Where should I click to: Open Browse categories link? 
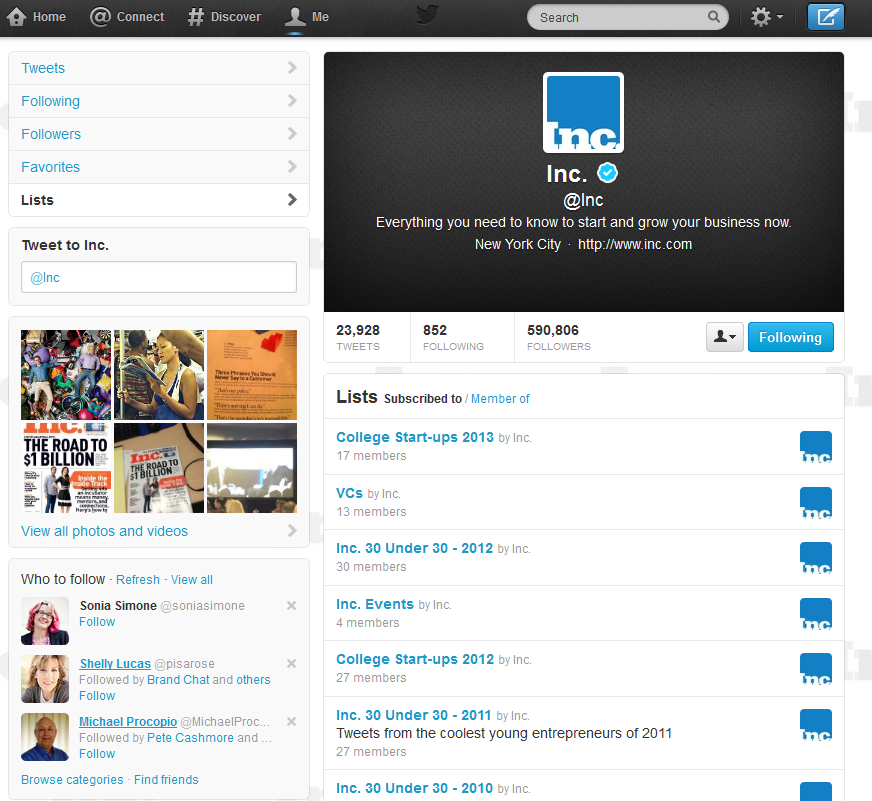click(x=72, y=779)
